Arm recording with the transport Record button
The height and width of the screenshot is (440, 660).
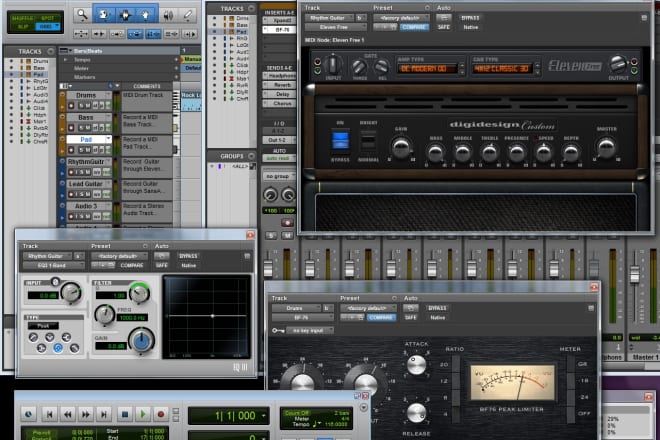click(160, 414)
